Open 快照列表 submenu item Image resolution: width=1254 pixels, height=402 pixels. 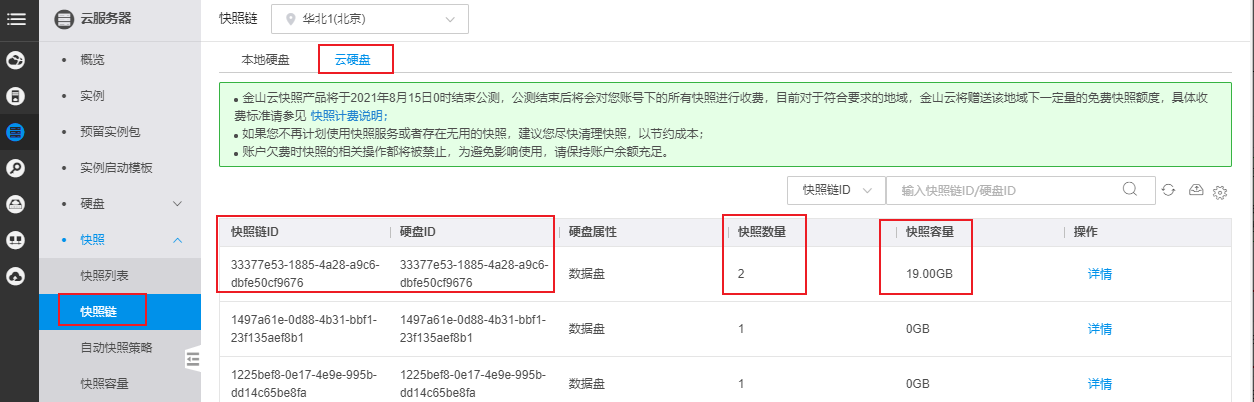(104, 275)
